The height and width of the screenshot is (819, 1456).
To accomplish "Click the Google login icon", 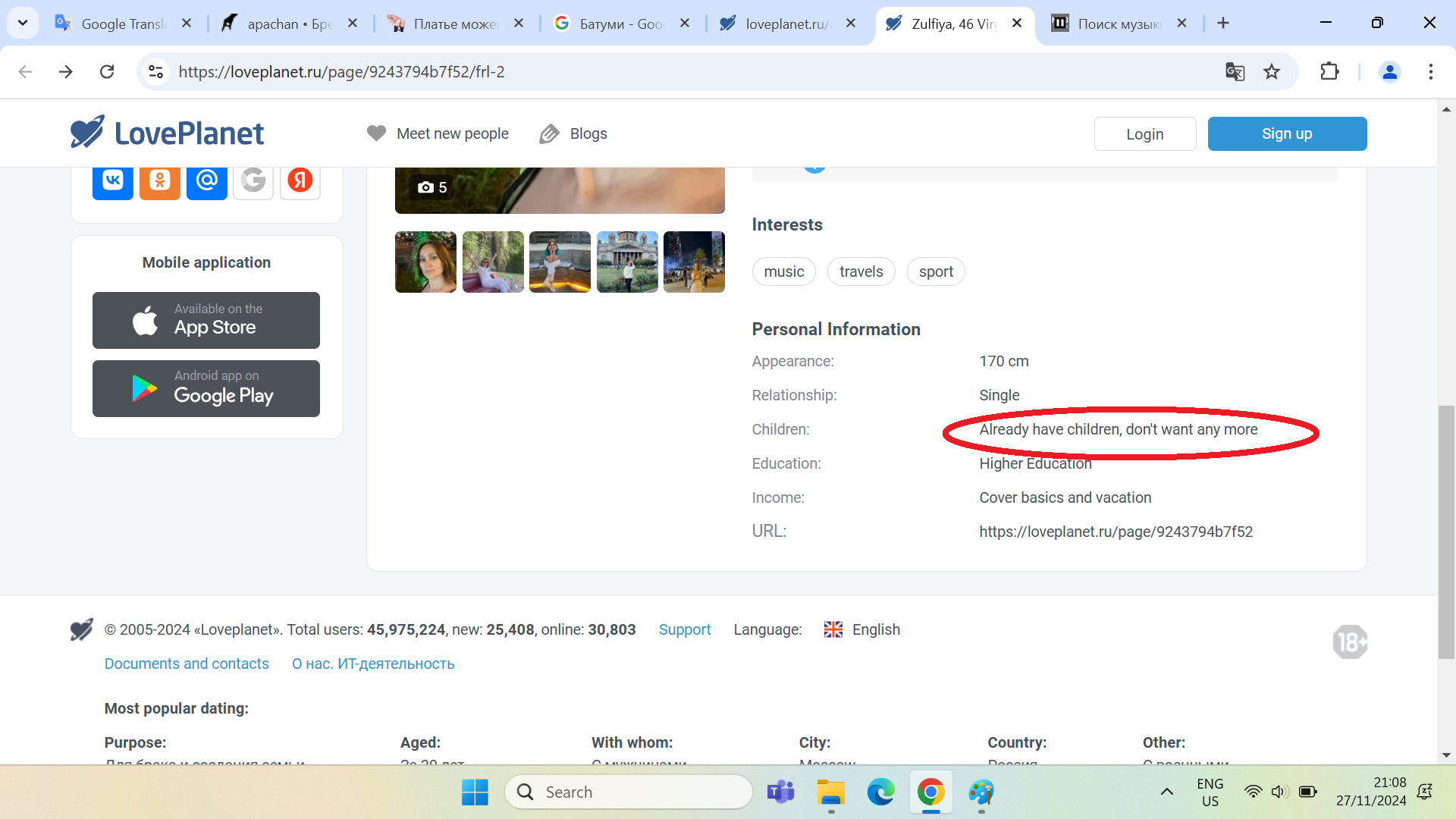I will coord(253,180).
